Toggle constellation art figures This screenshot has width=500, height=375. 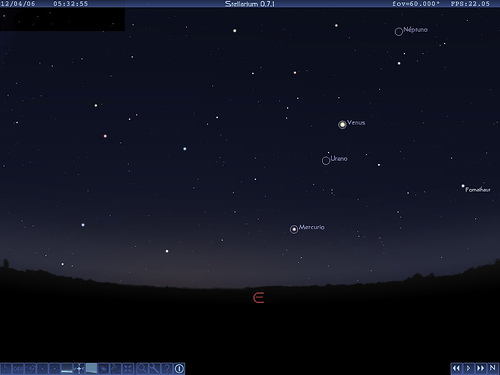[30, 369]
